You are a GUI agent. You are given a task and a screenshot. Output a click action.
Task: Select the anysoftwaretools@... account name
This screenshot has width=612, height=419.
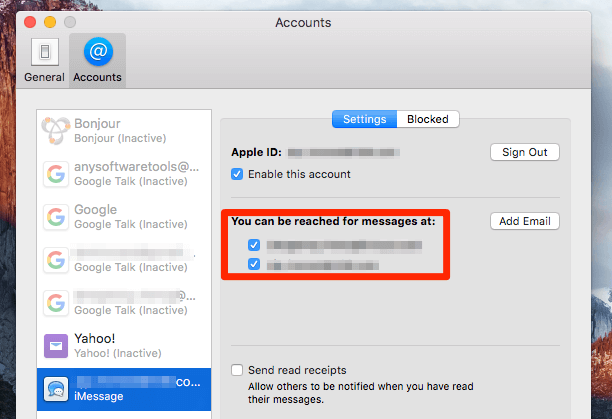pos(137,167)
